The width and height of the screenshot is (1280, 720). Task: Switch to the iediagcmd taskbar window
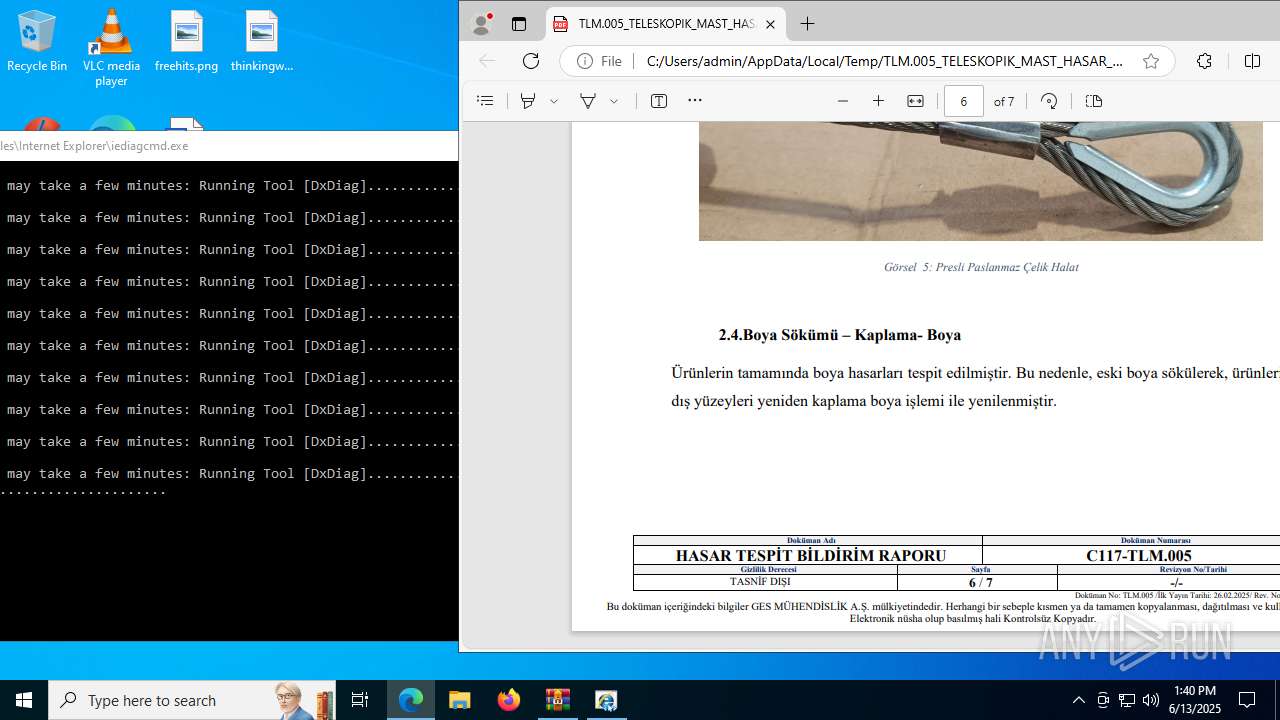pos(606,700)
